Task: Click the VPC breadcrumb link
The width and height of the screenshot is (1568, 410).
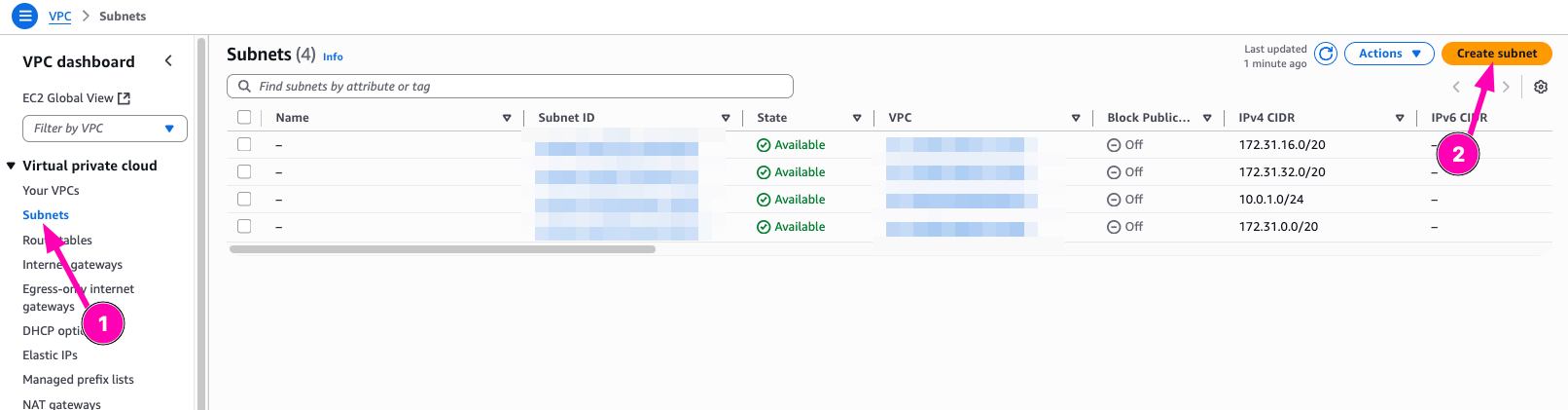Action: (x=59, y=17)
